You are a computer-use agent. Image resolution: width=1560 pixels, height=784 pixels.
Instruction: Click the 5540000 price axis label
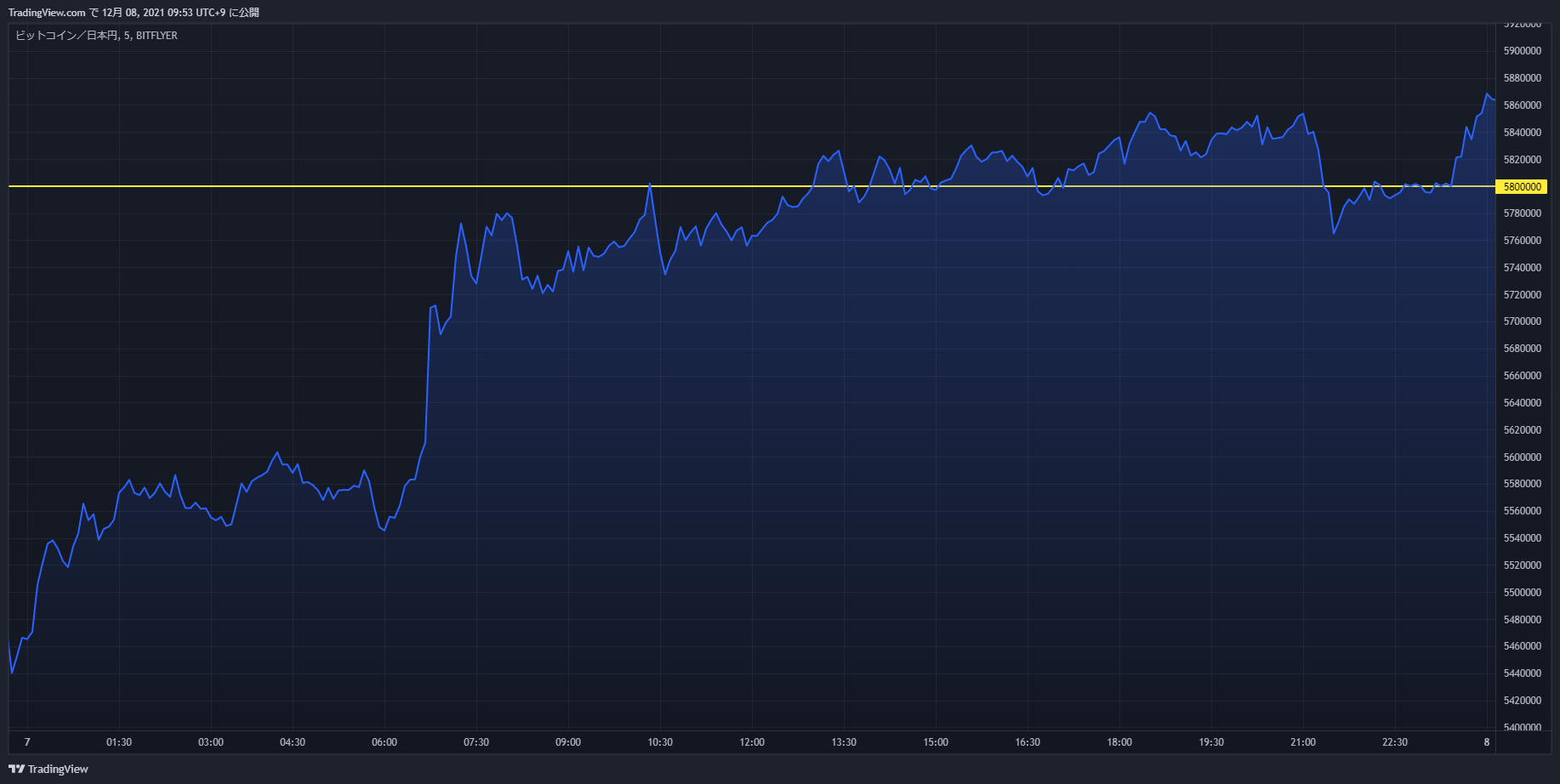(1523, 538)
